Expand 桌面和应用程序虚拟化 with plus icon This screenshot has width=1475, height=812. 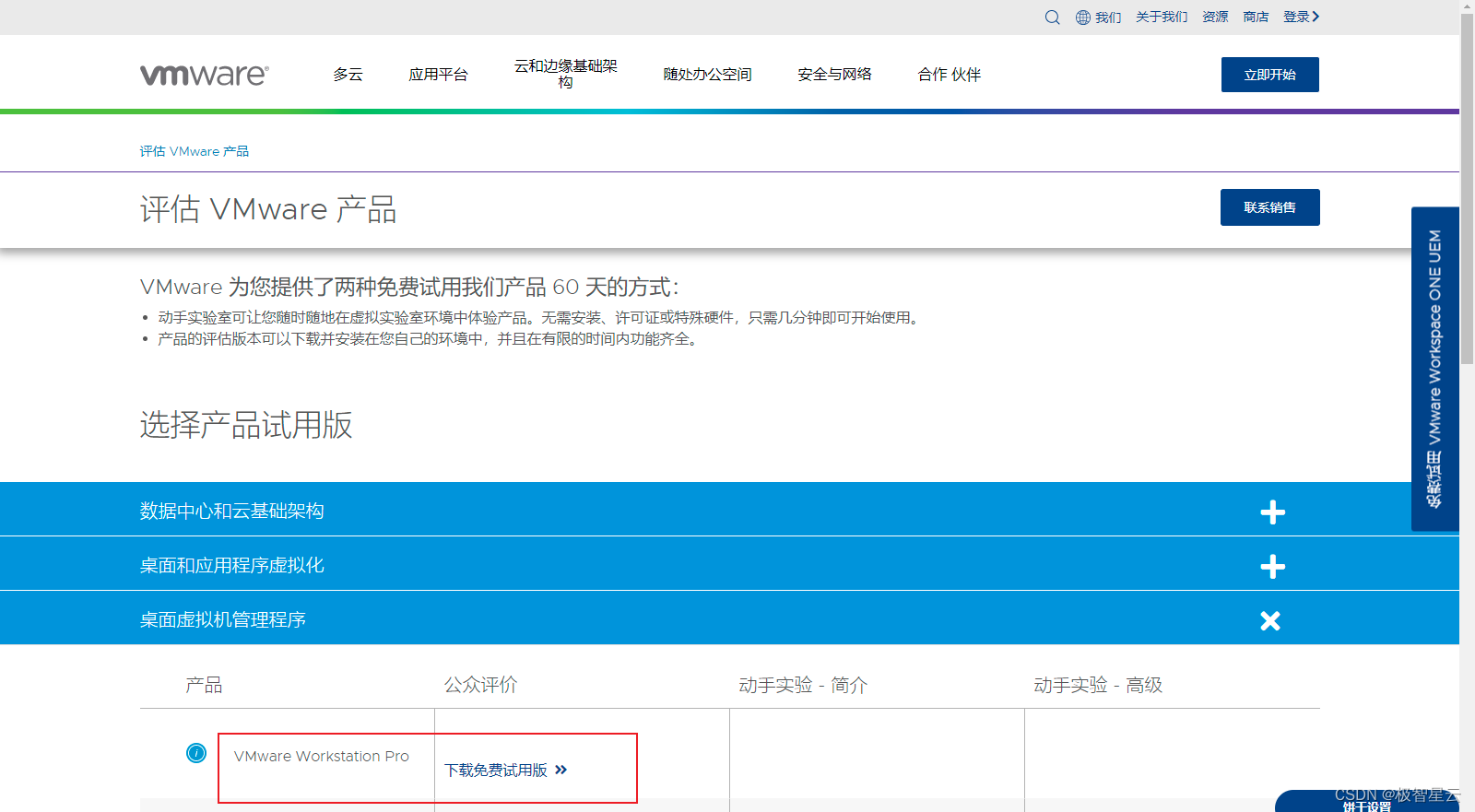coord(1272,566)
